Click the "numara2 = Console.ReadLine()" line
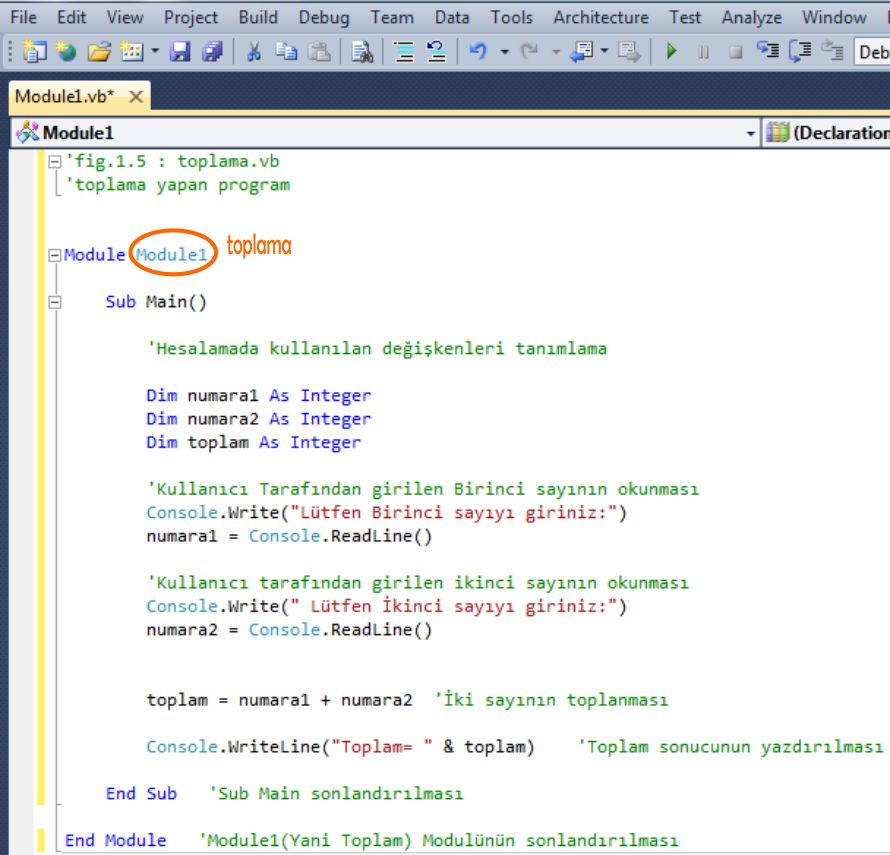This screenshot has height=855, width=890. pyautogui.click(x=289, y=630)
